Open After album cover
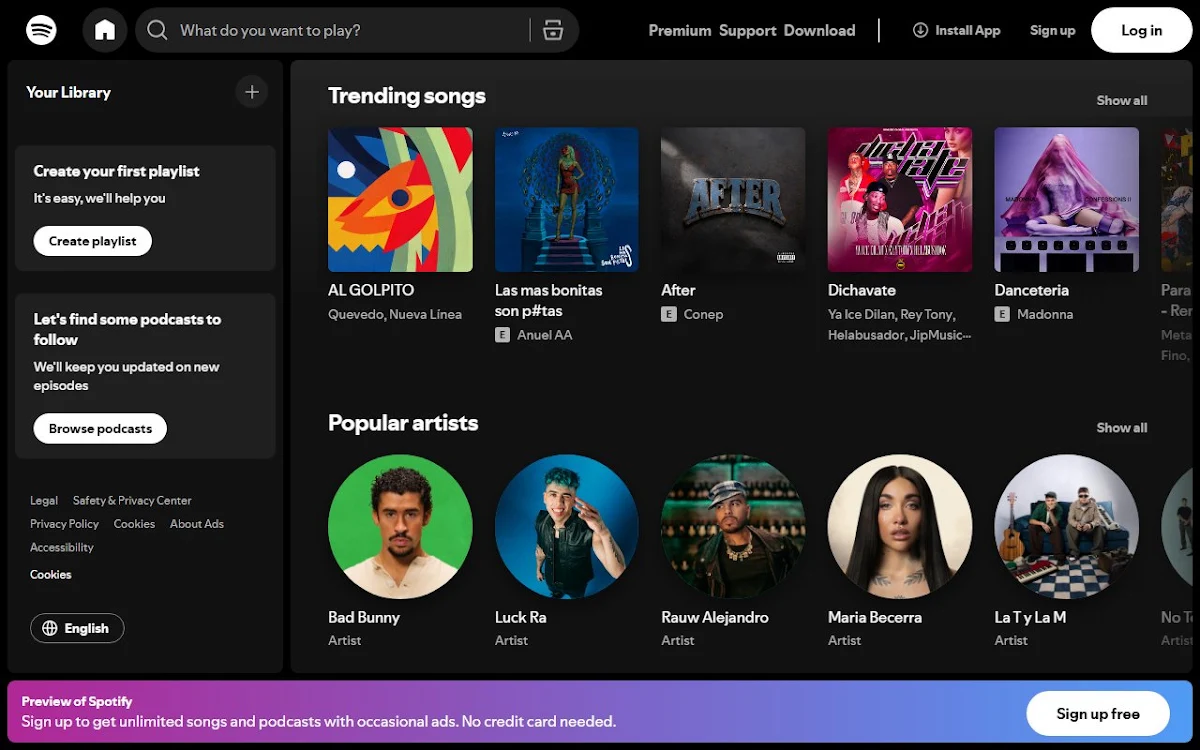 tap(733, 199)
